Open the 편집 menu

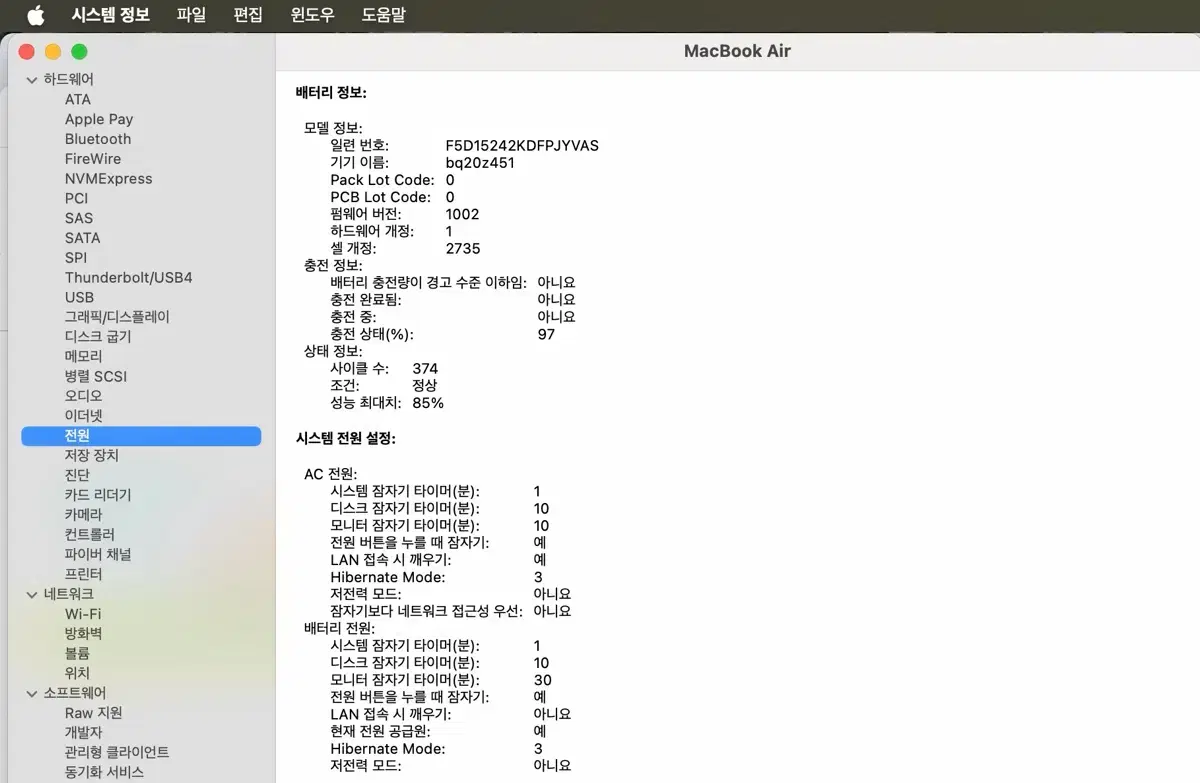point(248,15)
